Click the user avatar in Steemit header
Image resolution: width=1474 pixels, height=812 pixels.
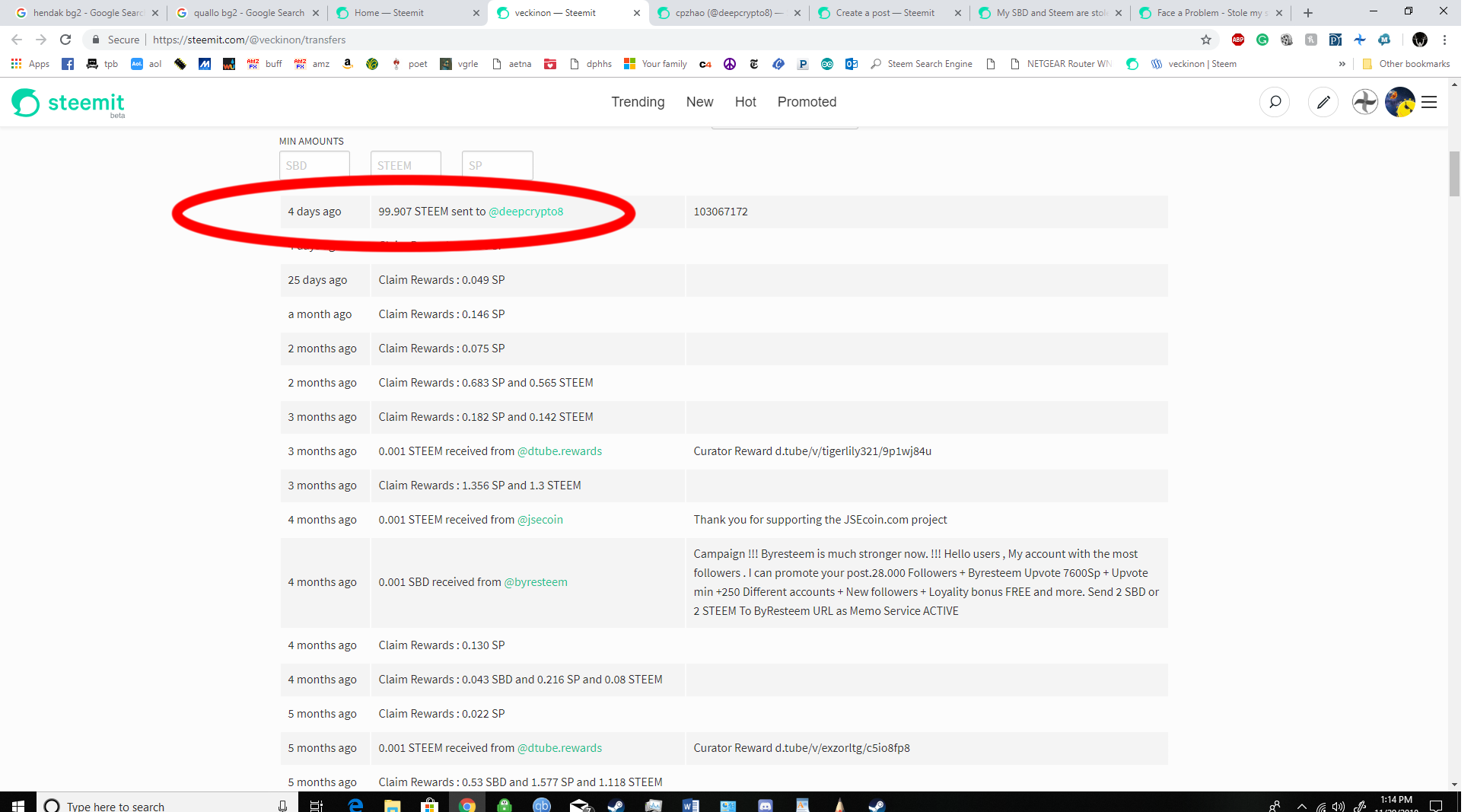coord(1399,102)
